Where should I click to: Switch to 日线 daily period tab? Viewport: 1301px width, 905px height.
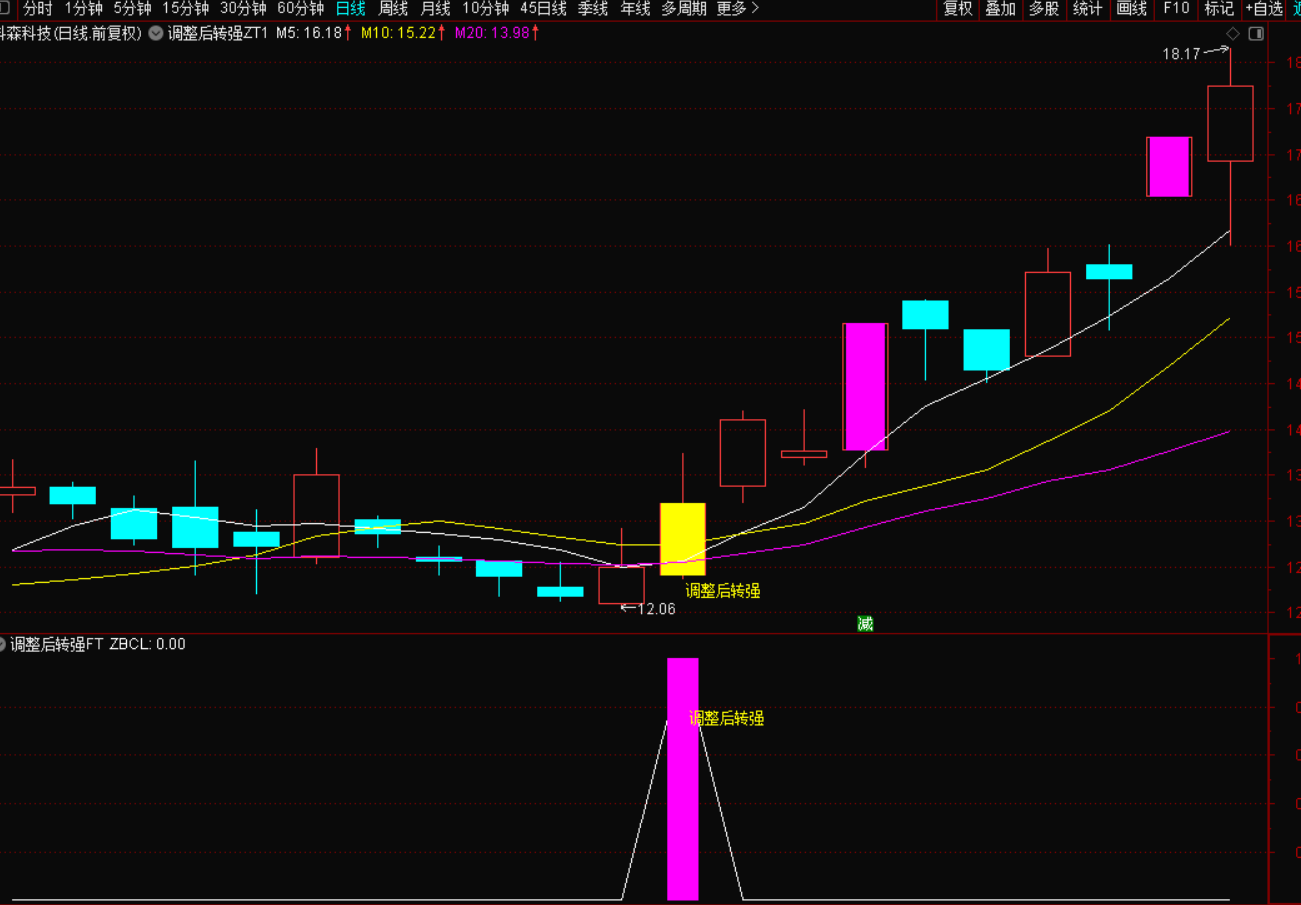tap(350, 9)
